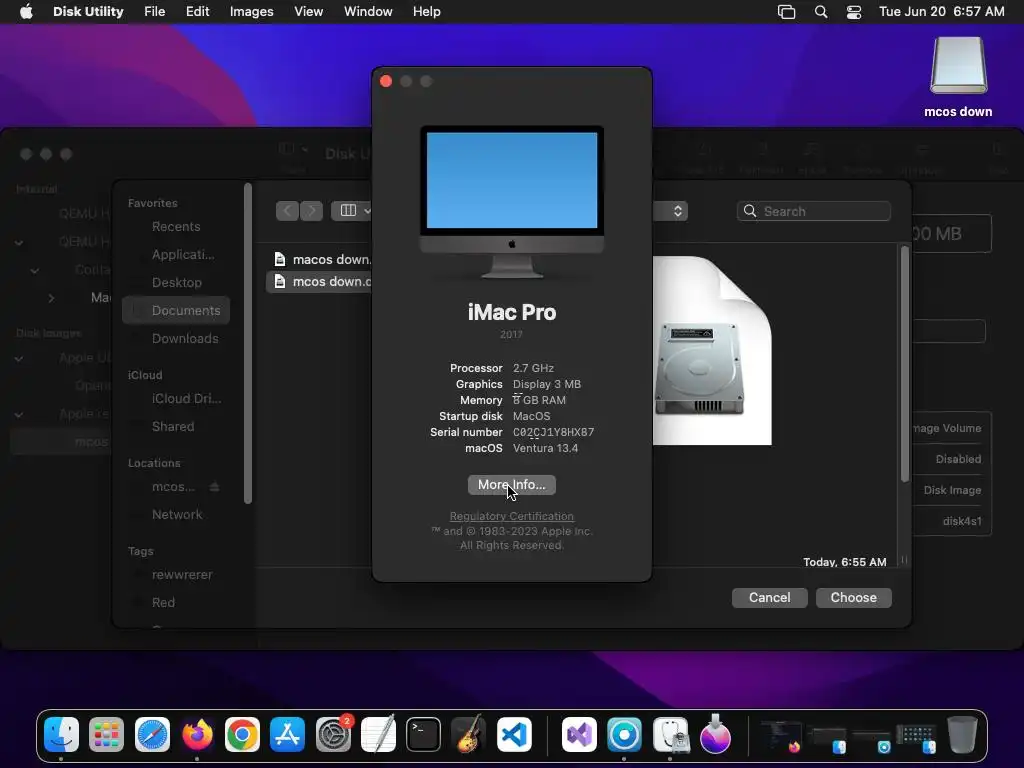The image size is (1024, 768).
Task: Open Launchpad from the dock
Action: tap(106, 735)
